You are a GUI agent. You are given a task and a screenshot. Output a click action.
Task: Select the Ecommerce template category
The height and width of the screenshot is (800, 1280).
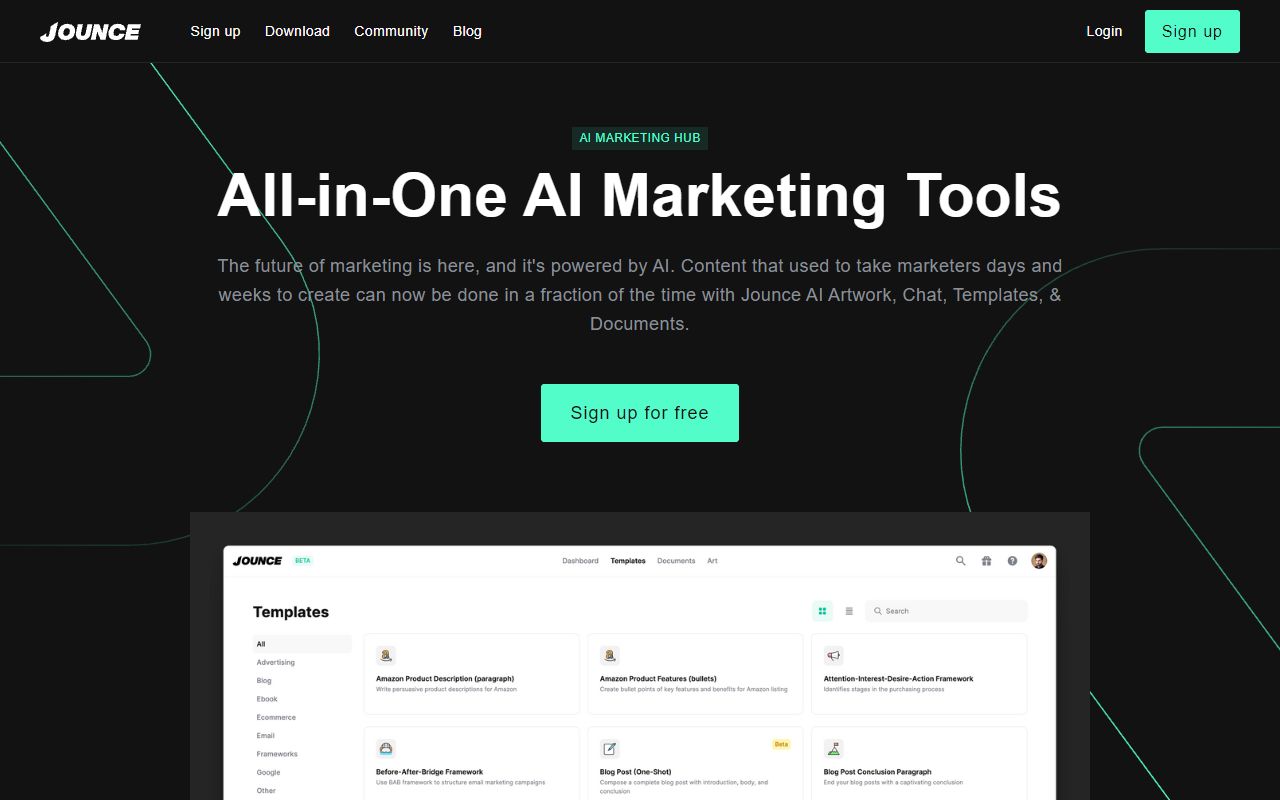click(x=276, y=717)
